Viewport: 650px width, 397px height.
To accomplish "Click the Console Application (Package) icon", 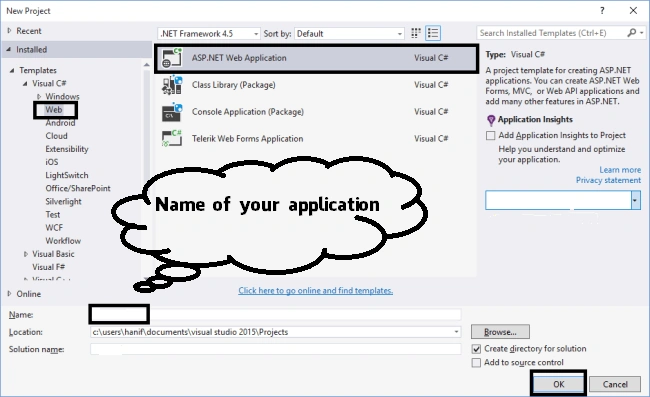I will (172, 112).
